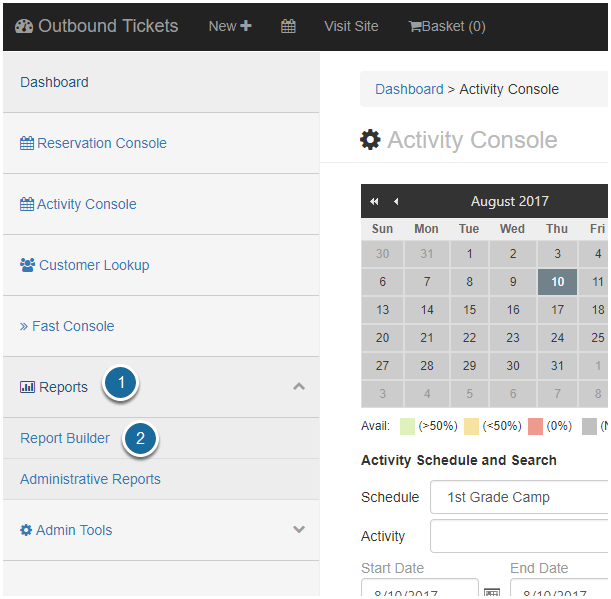Open the Schedule dropdown showing 1st Grade Camp
The height and width of the screenshot is (599, 611).
(519, 497)
